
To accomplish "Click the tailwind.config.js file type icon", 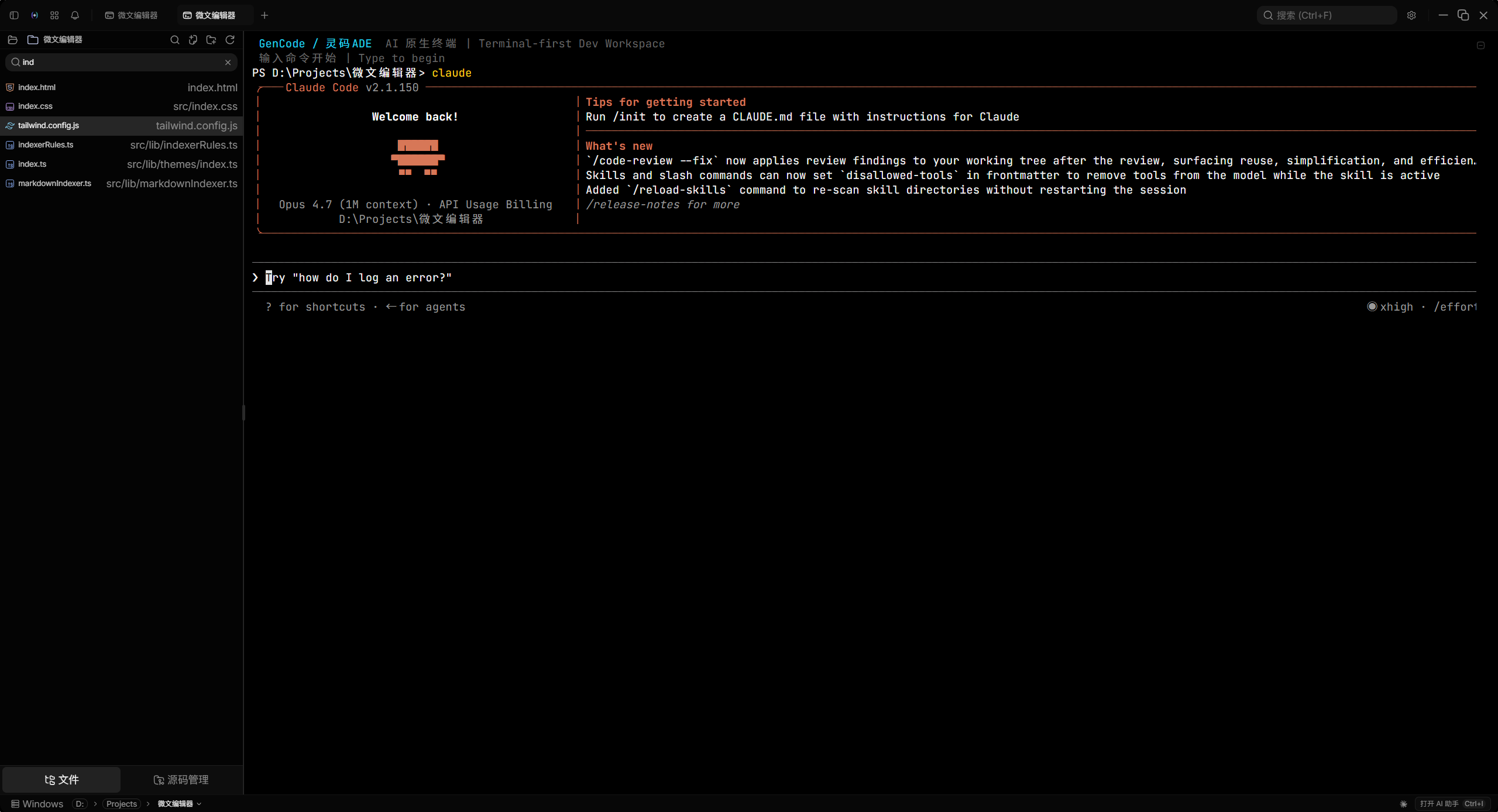I will (x=10, y=126).
